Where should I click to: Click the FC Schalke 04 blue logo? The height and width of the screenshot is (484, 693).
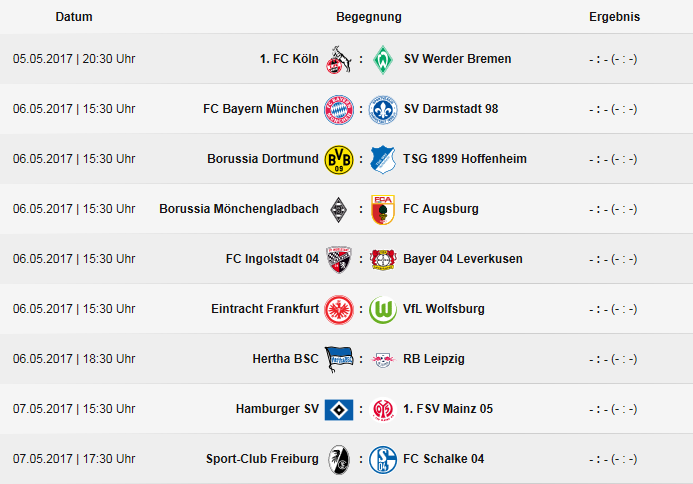383,459
